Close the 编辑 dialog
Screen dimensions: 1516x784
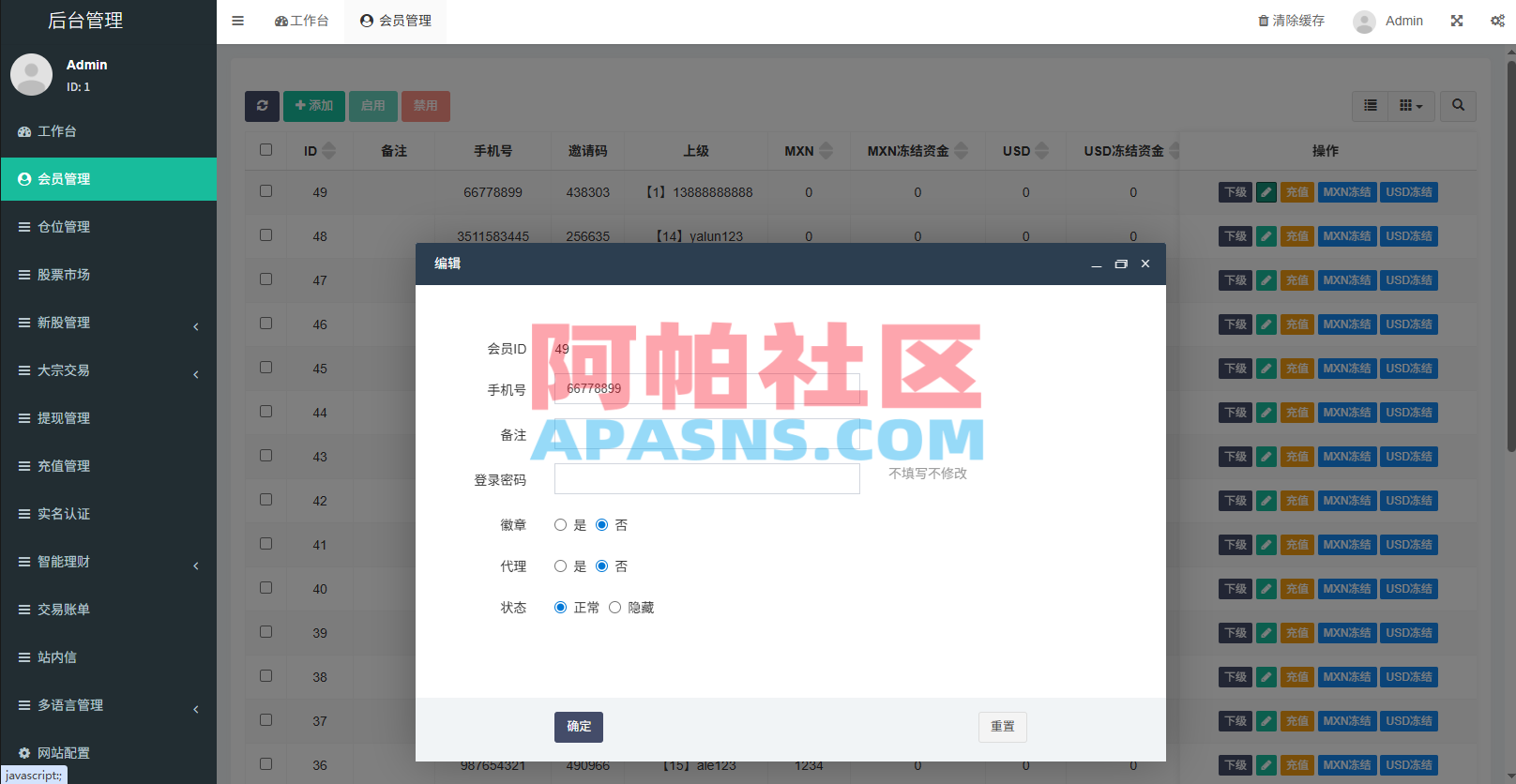pos(1145,264)
